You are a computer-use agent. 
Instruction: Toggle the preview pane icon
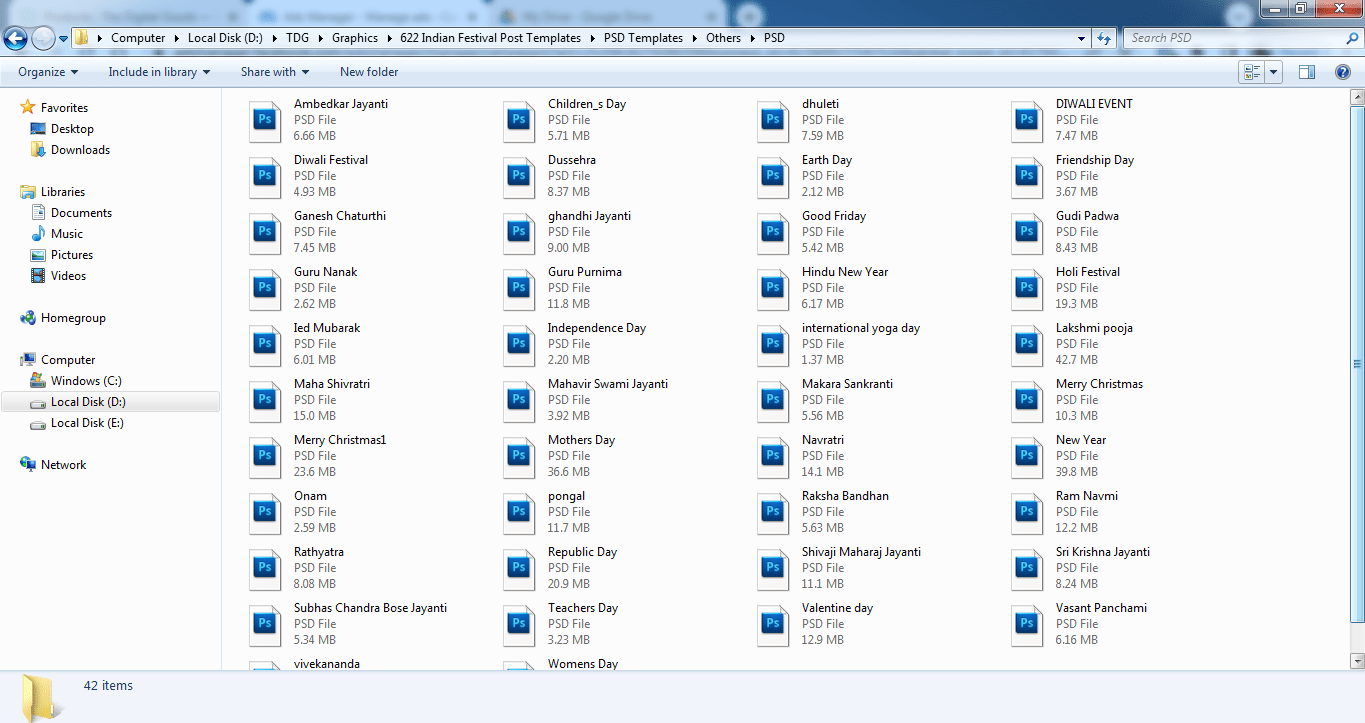1306,72
